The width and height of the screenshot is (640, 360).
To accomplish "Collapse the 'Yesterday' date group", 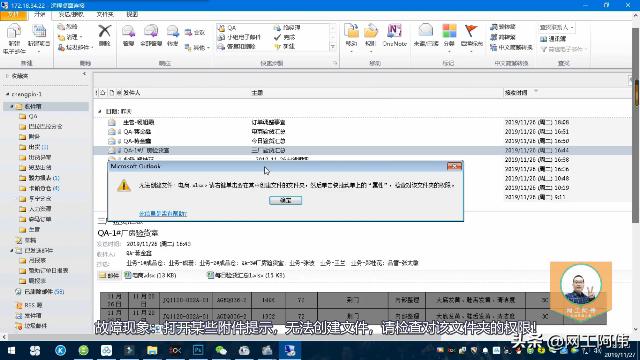I will click(100, 111).
